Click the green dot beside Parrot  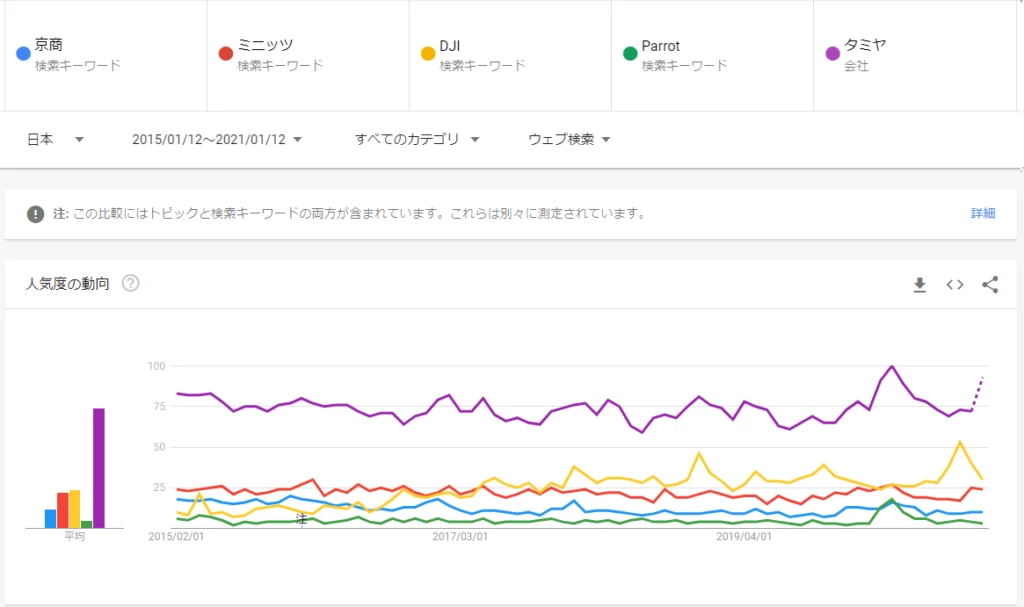click(x=630, y=54)
